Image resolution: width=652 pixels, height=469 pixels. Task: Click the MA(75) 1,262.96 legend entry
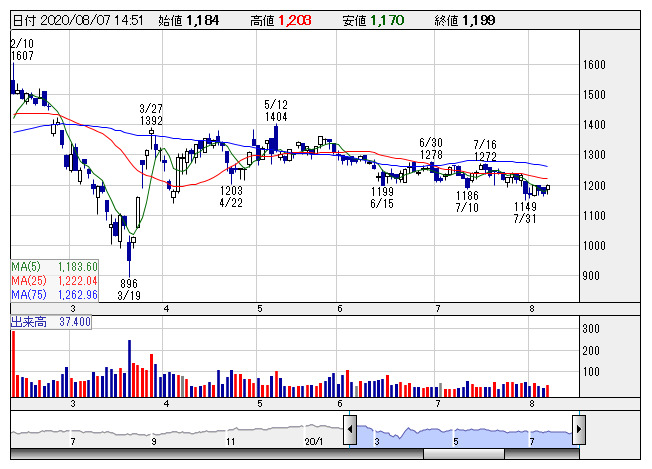(x=54, y=295)
